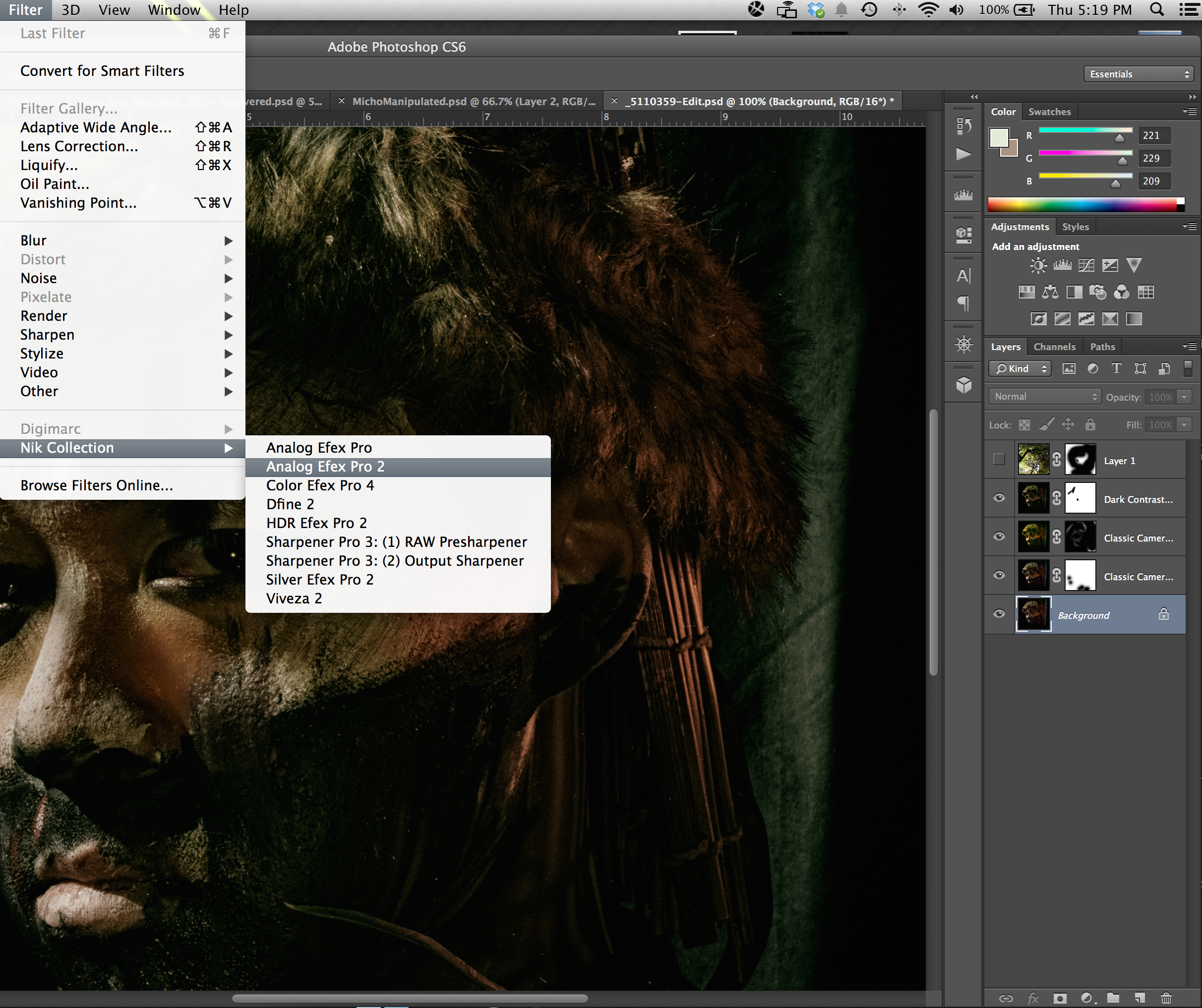
Task: Toggle filter for pixel layers
Action: click(1069, 368)
